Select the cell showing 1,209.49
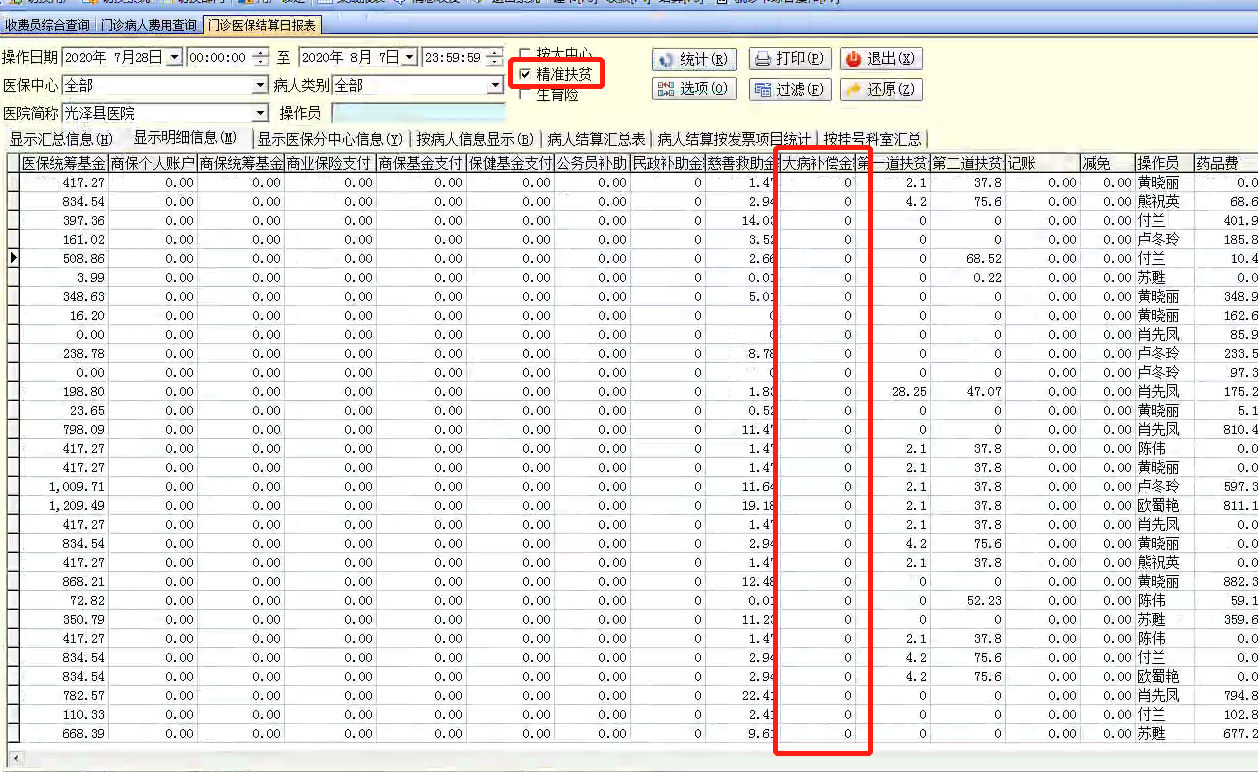Viewport: 1258px width, 772px height. (64, 505)
